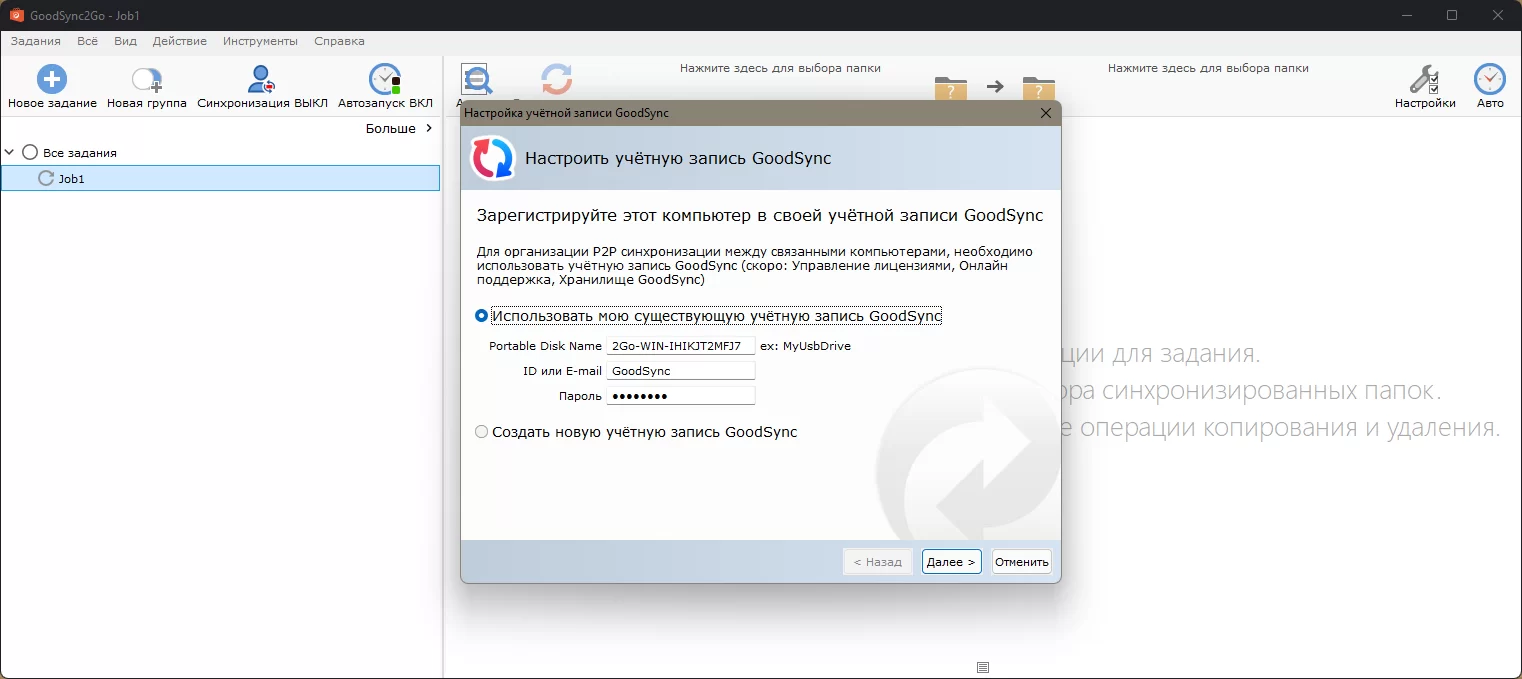Click the 'Все задания' label
Image resolution: width=1522 pixels, height=679 pixels.
pos(80,153)
